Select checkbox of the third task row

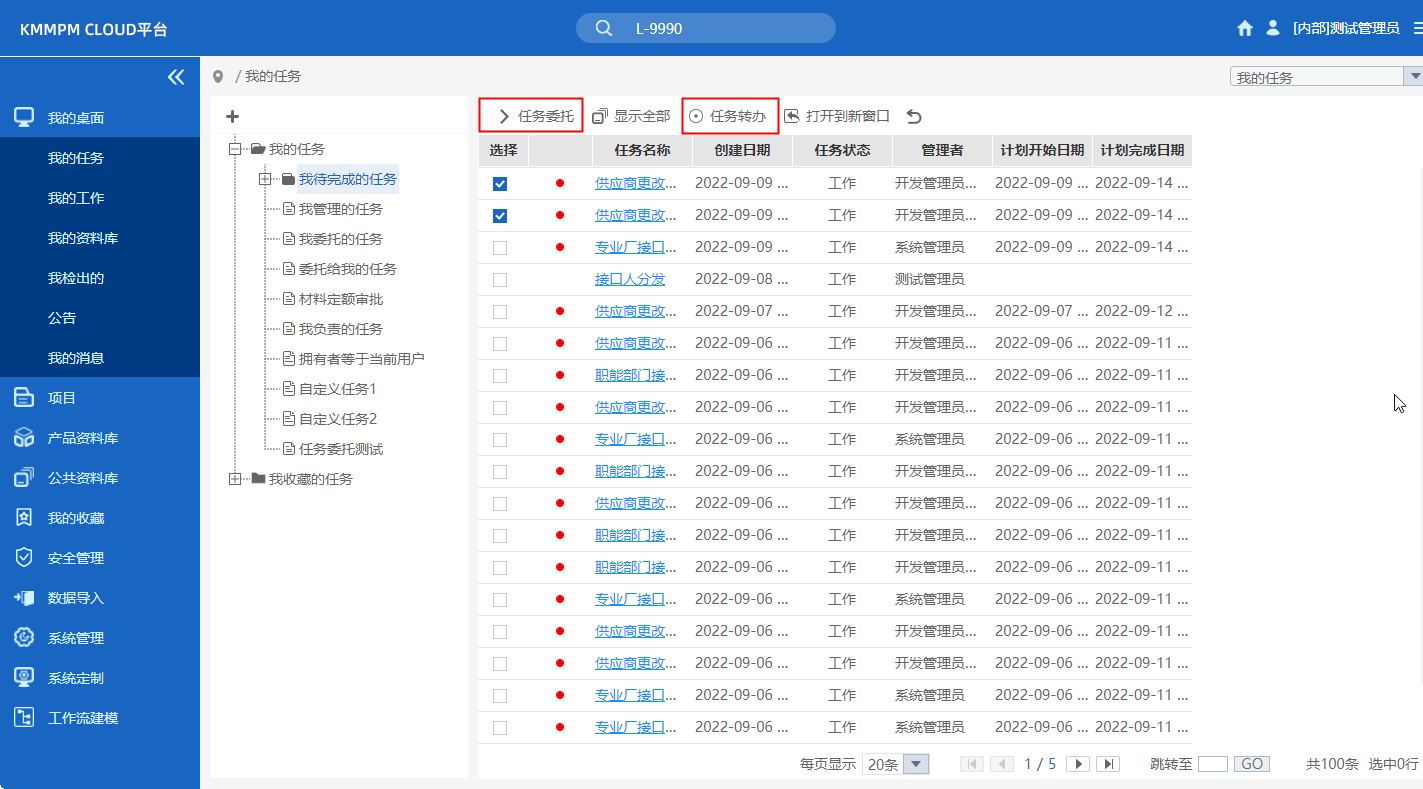[499, 247]
